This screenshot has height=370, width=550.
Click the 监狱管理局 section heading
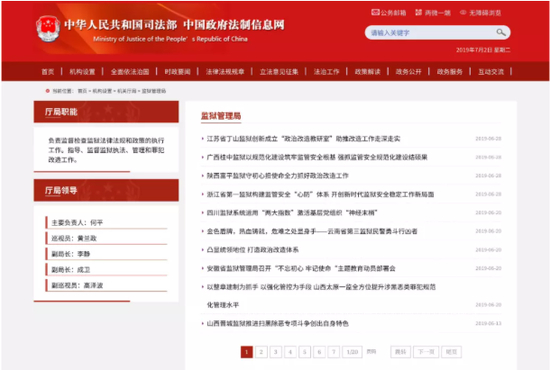[x=221, y=116]
